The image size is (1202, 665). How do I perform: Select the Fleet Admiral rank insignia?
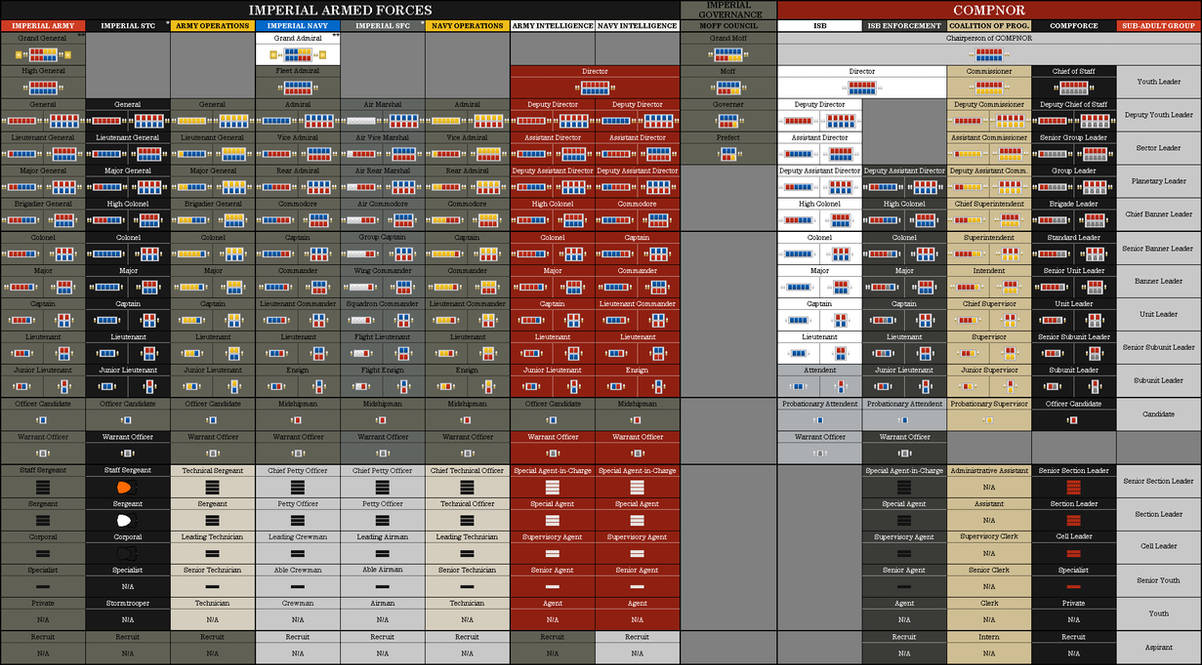(x=297, y=88)
